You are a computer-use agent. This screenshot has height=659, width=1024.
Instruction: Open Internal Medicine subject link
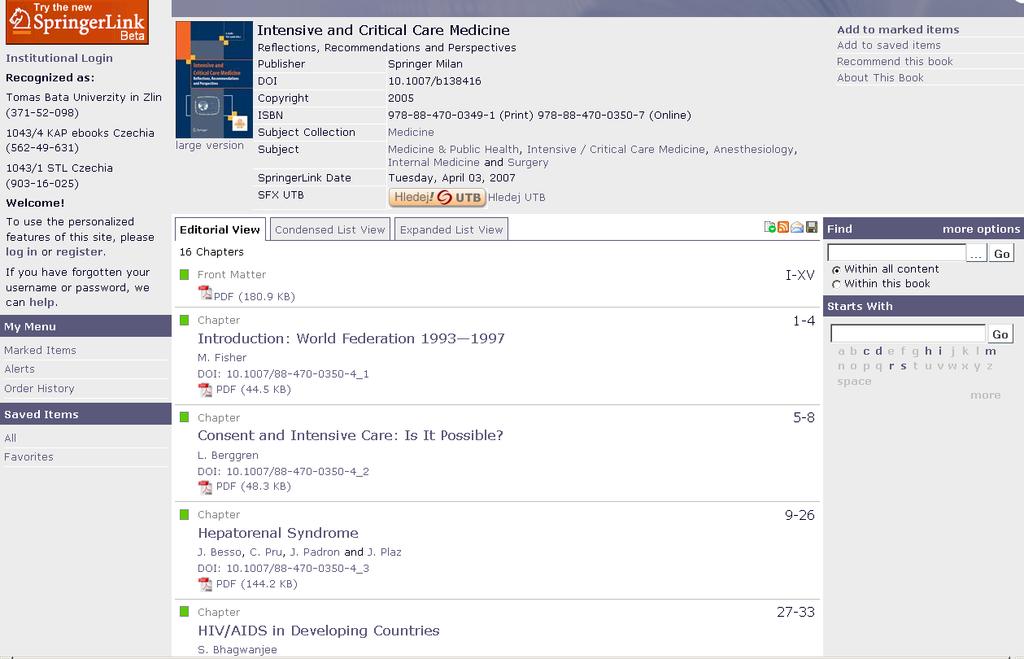click(x=434, y=163)
